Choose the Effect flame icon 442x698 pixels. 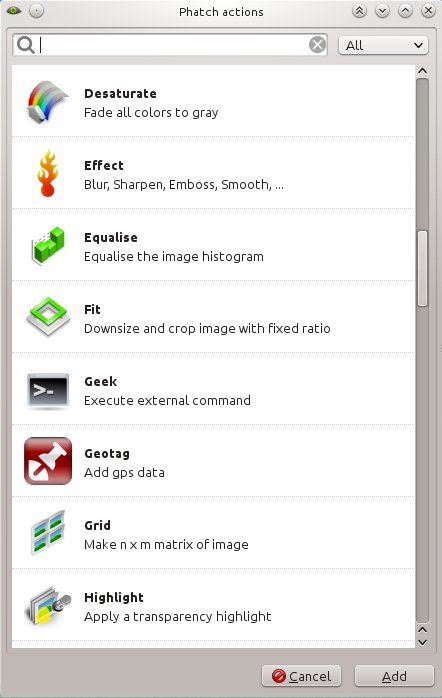click(48, 174)
